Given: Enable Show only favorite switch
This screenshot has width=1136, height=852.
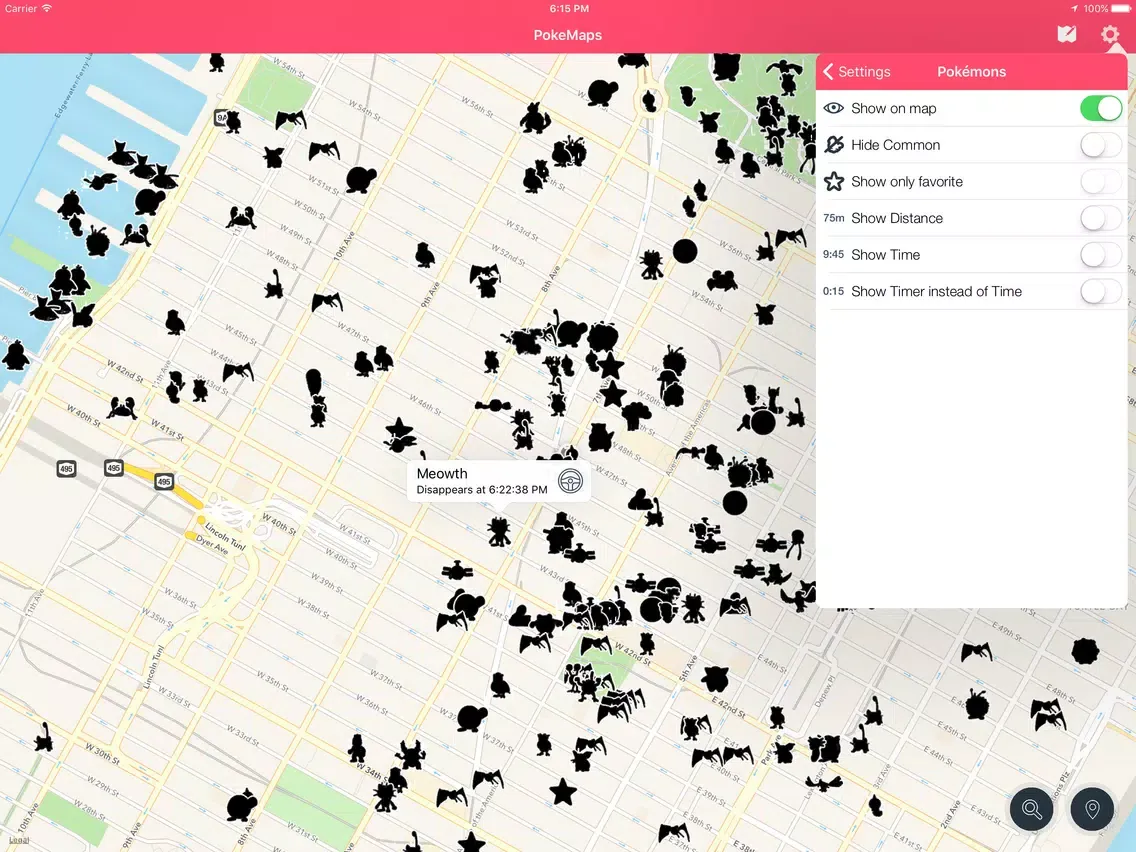Looking at the screenshot, I should pyautogui.click(x=1100, y=182).
